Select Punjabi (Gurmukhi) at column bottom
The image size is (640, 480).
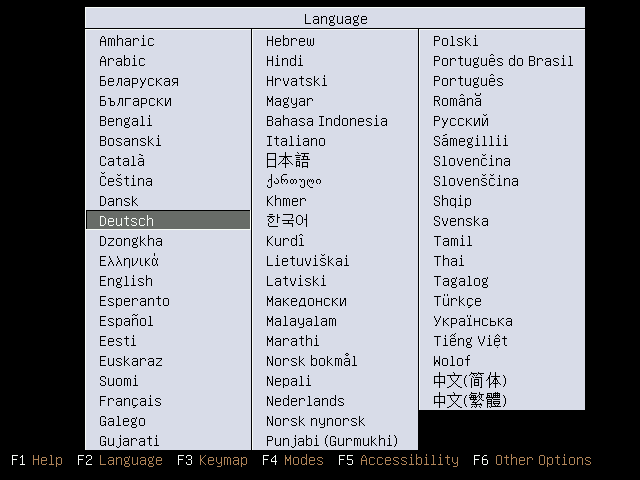click(331, 441)
